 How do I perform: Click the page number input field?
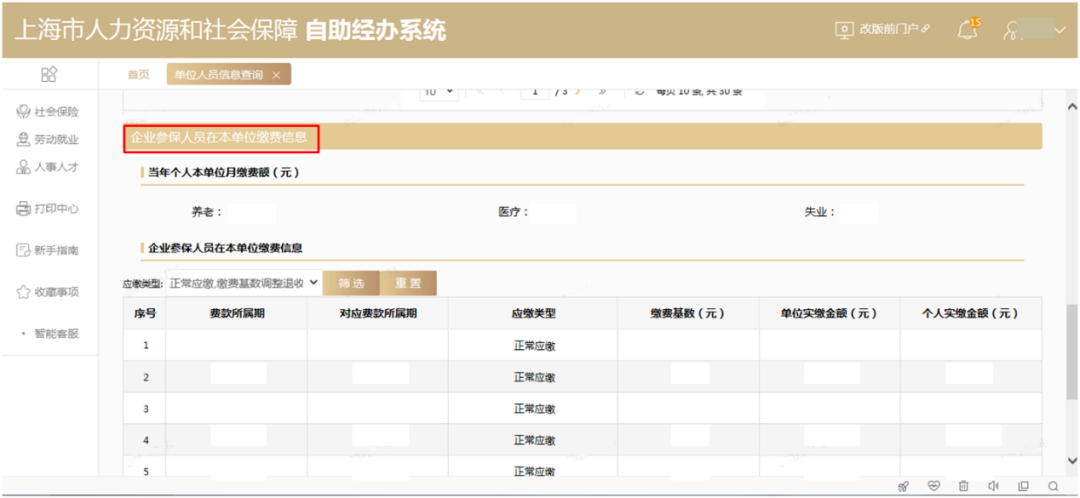[536, 92]
